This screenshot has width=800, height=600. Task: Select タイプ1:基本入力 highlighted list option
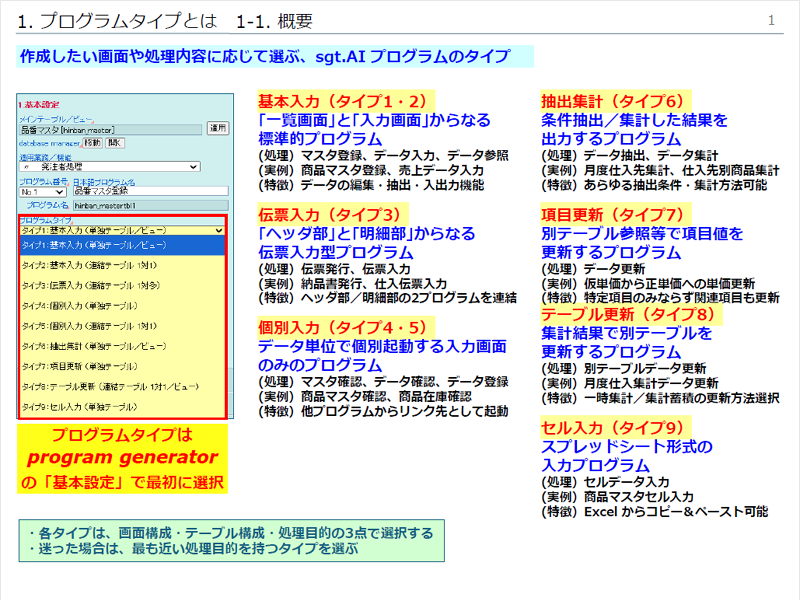click(122, 245)
